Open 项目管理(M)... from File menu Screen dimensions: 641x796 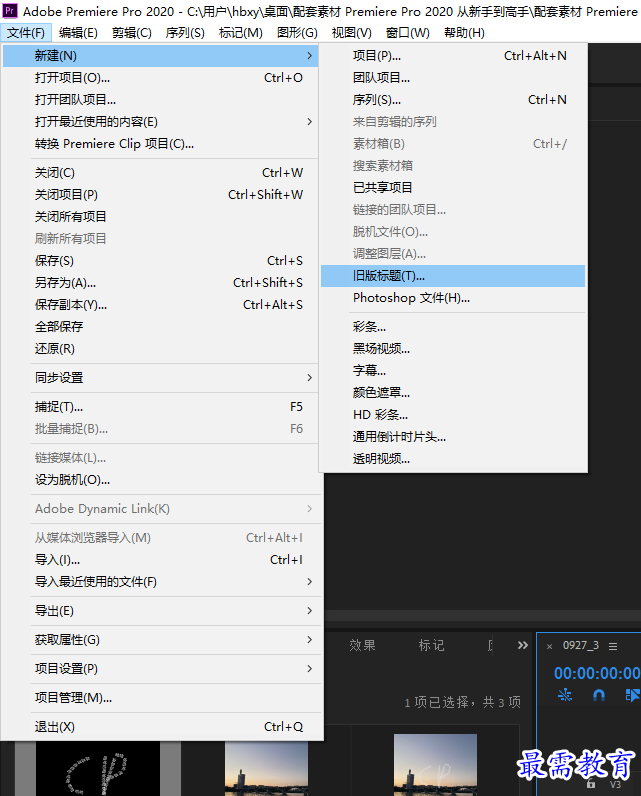click(160, 698)
